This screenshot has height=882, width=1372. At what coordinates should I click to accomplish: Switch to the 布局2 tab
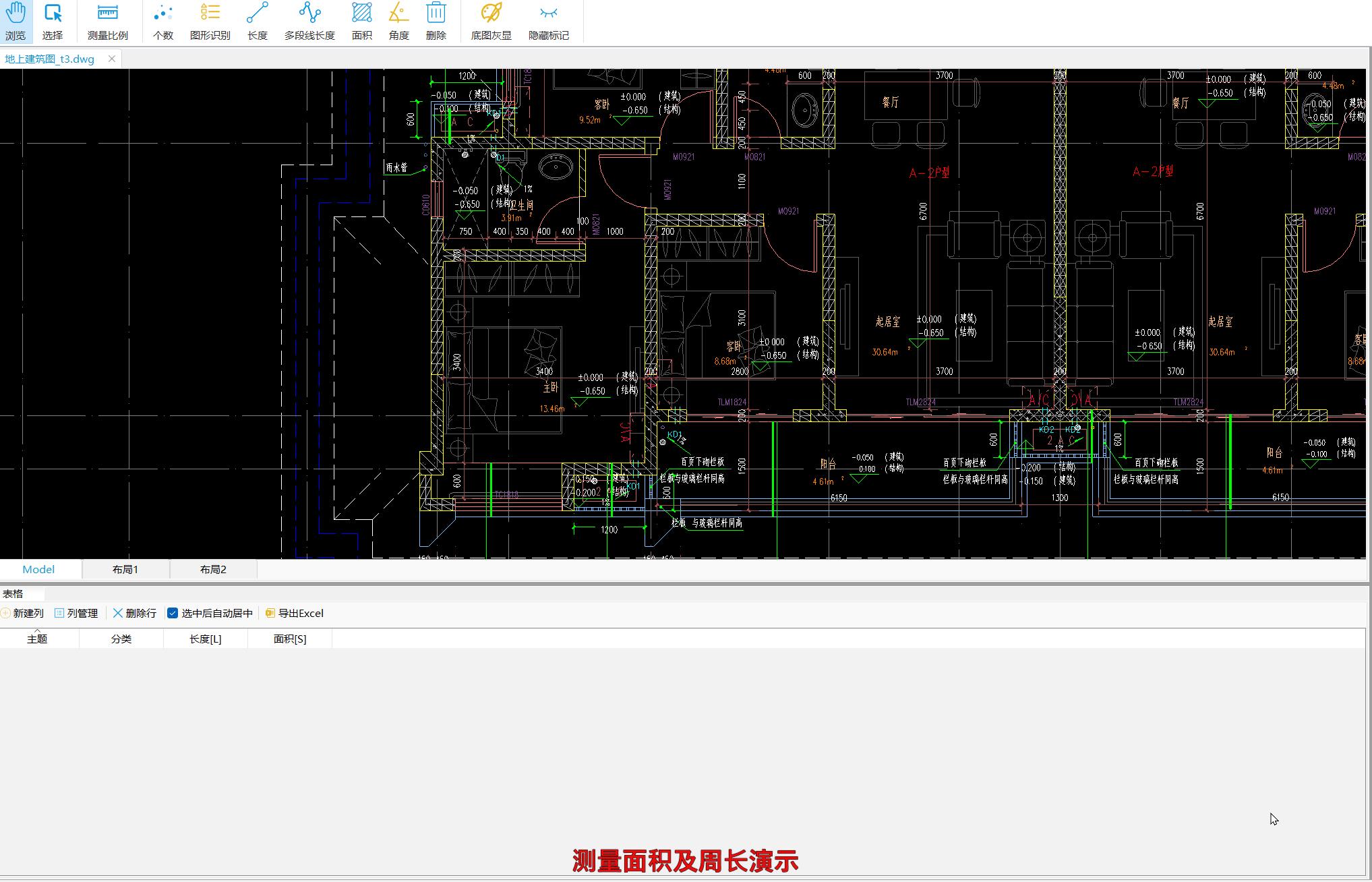[213, 569]
